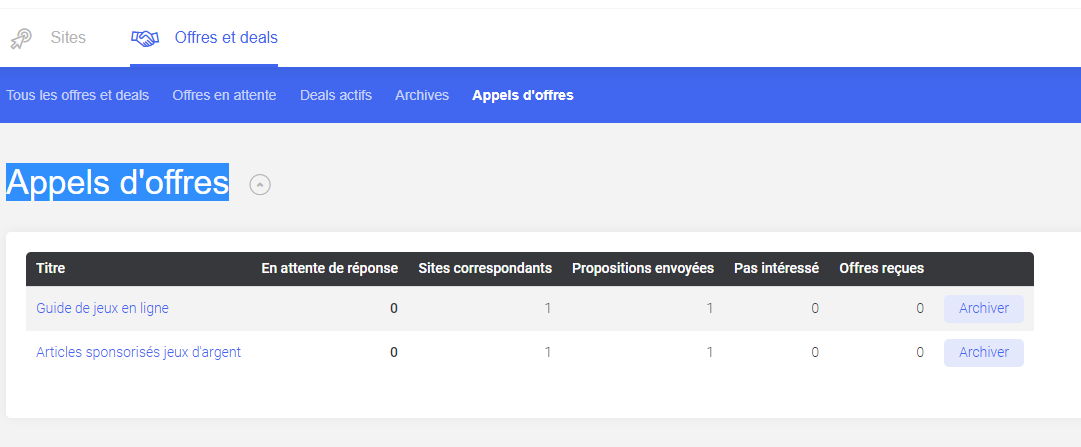This screenshot has height=447, width=1081.
Task: Click the En attente de réponse header
Action: coord(330,268)
